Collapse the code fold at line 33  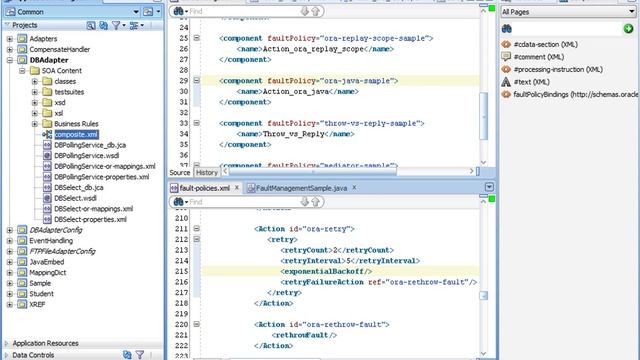click(196, 123)
